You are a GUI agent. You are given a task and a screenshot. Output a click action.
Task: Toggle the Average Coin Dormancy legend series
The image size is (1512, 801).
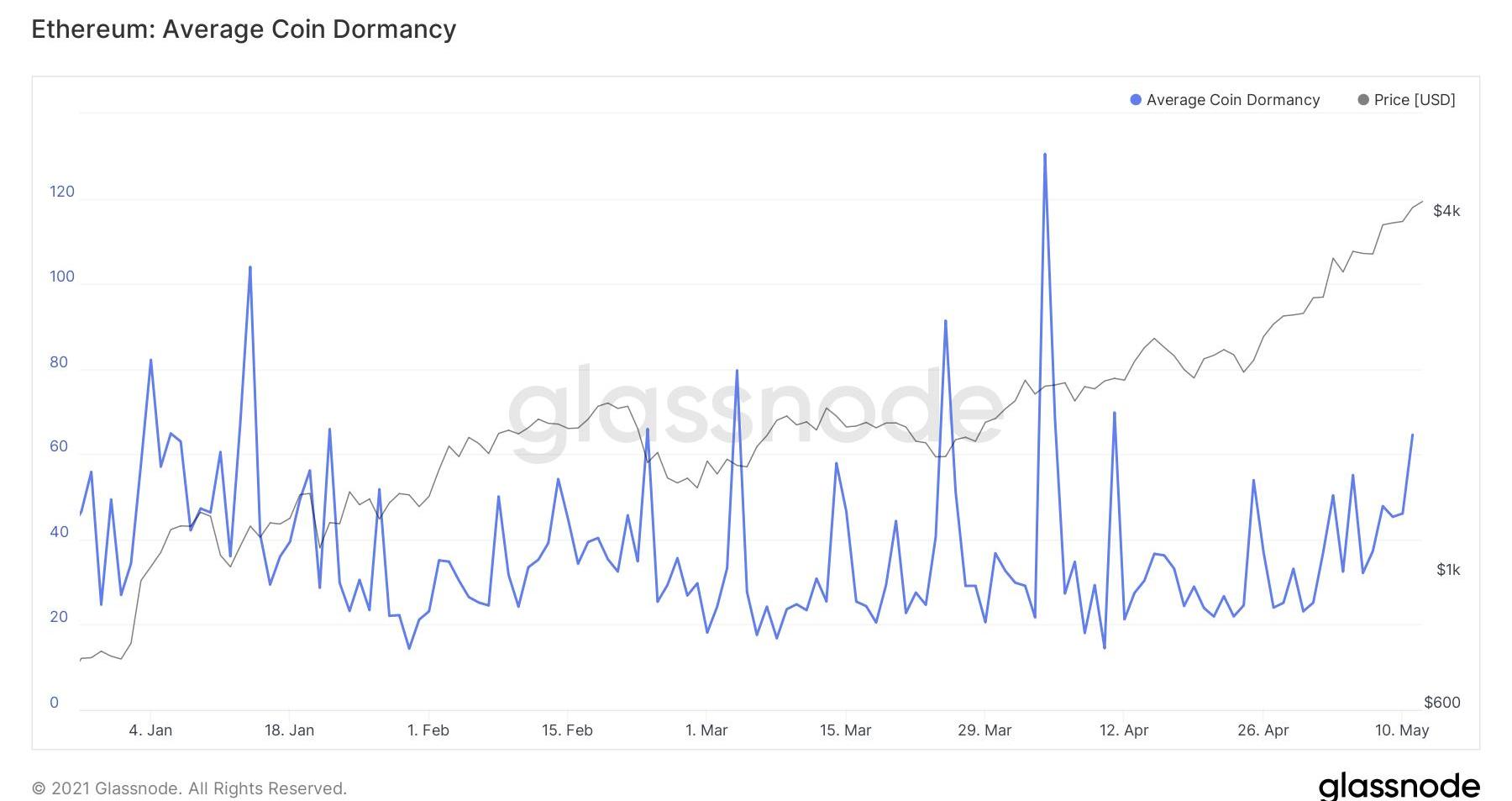[1232, 100]
